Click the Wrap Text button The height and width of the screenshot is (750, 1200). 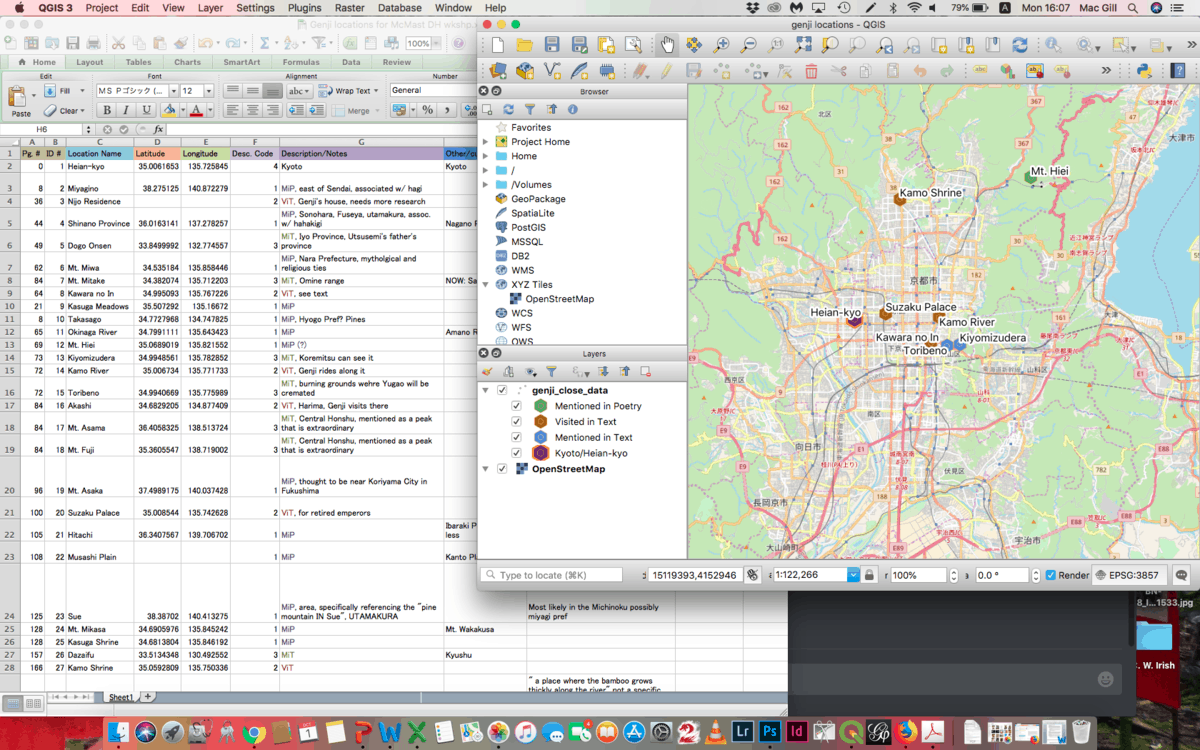point(345,90)
